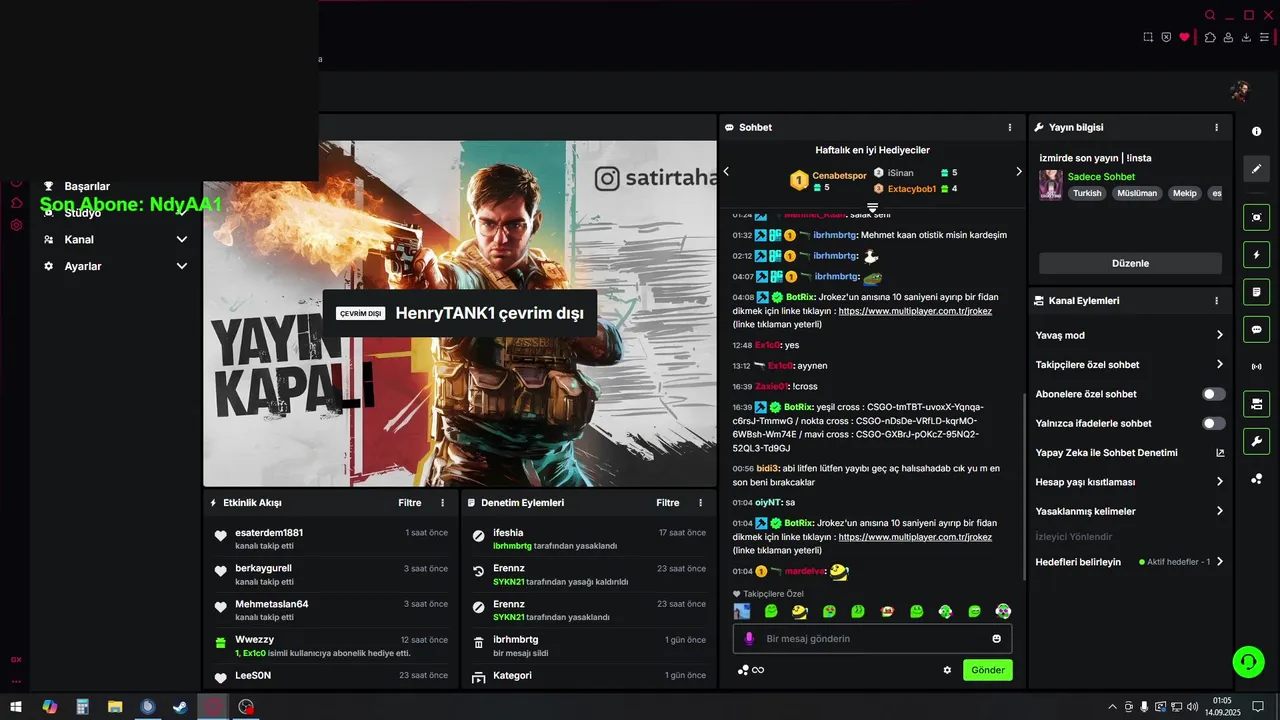The image size is (1280, 720).
Task: Click the next arrow in the top gifters banner
Action: point(1019,171)
